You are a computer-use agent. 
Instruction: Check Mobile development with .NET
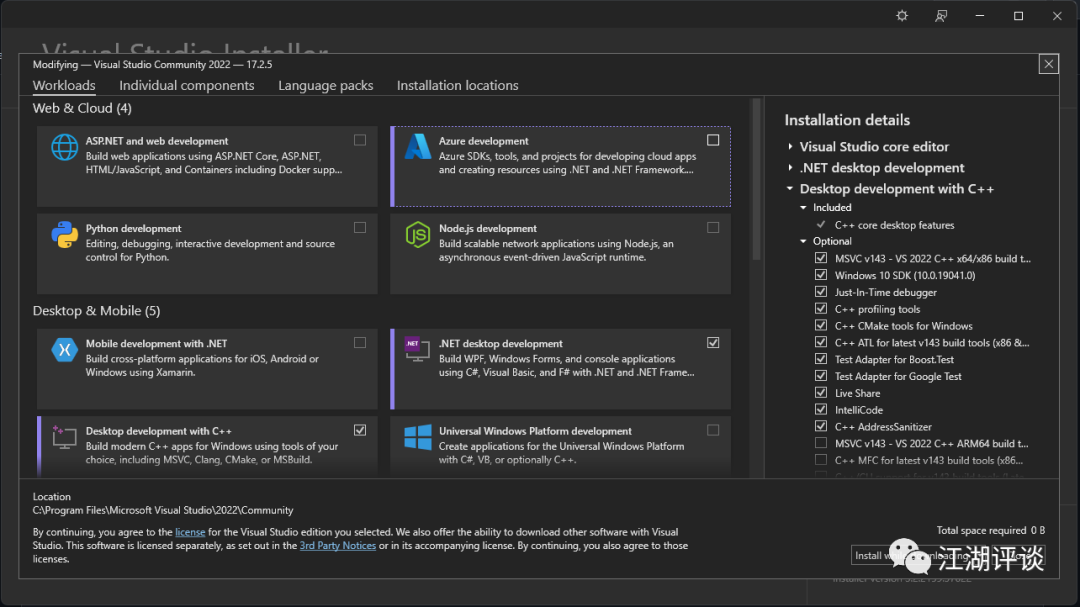[360, 342]
